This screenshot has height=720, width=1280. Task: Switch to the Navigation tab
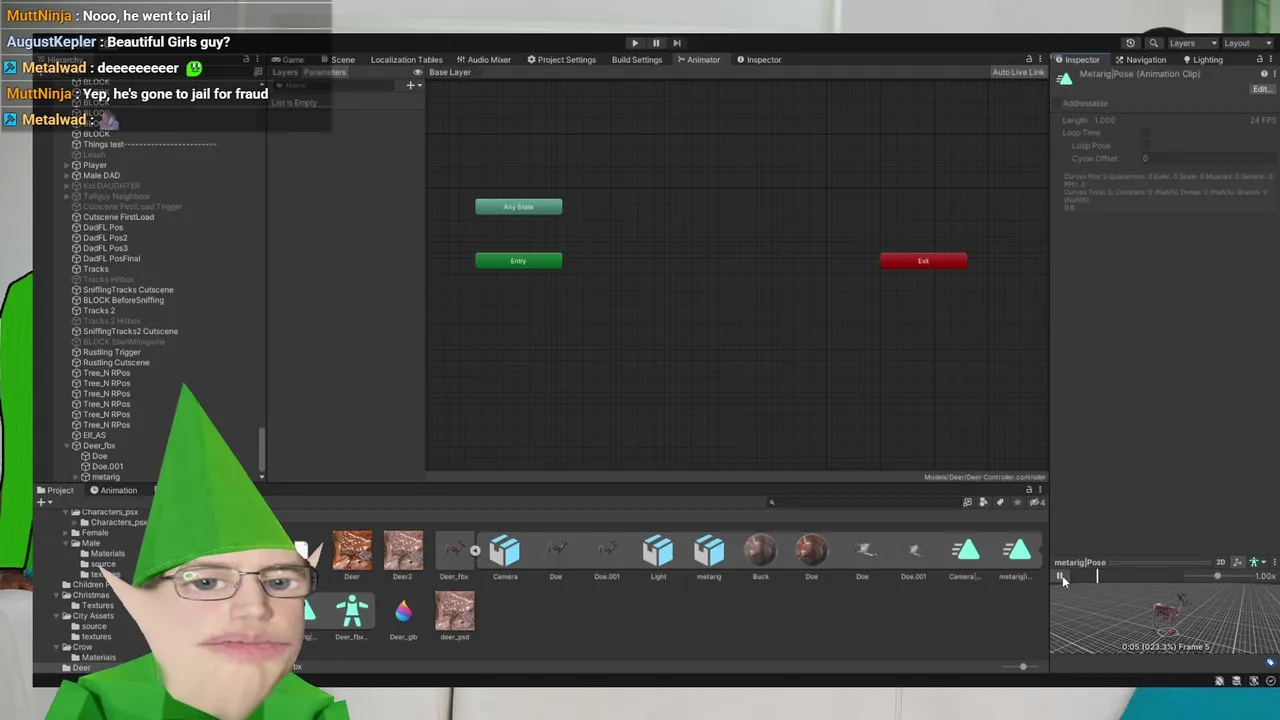(x=1140, y=60)
